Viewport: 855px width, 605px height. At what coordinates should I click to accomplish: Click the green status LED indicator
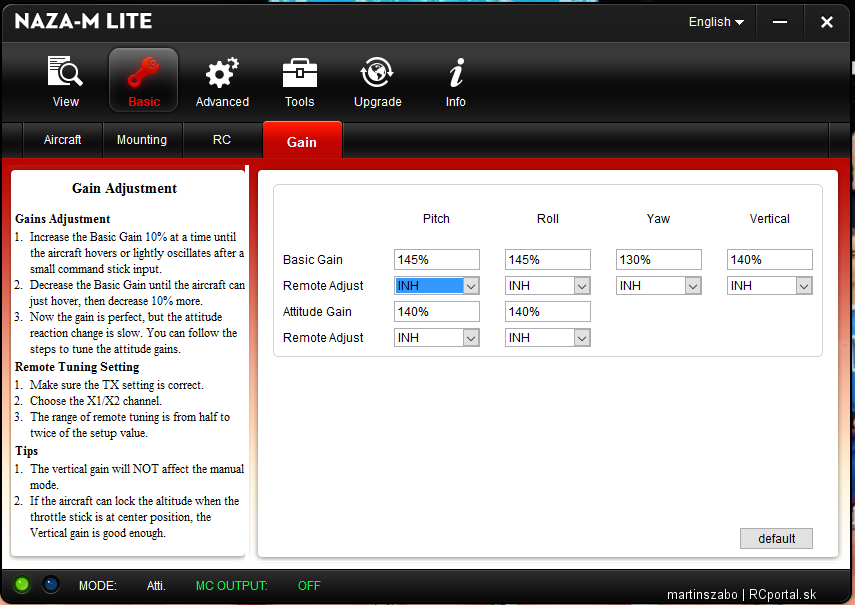(x=22, y=584)
